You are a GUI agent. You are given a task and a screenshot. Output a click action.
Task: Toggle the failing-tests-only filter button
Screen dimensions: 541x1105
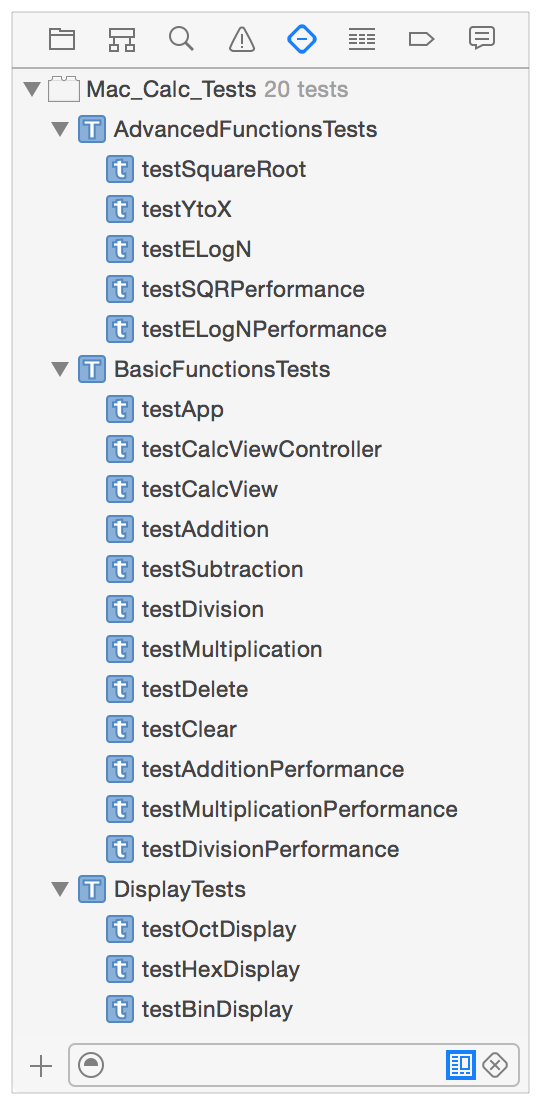pyautogui.click(x=495, y=1065)
